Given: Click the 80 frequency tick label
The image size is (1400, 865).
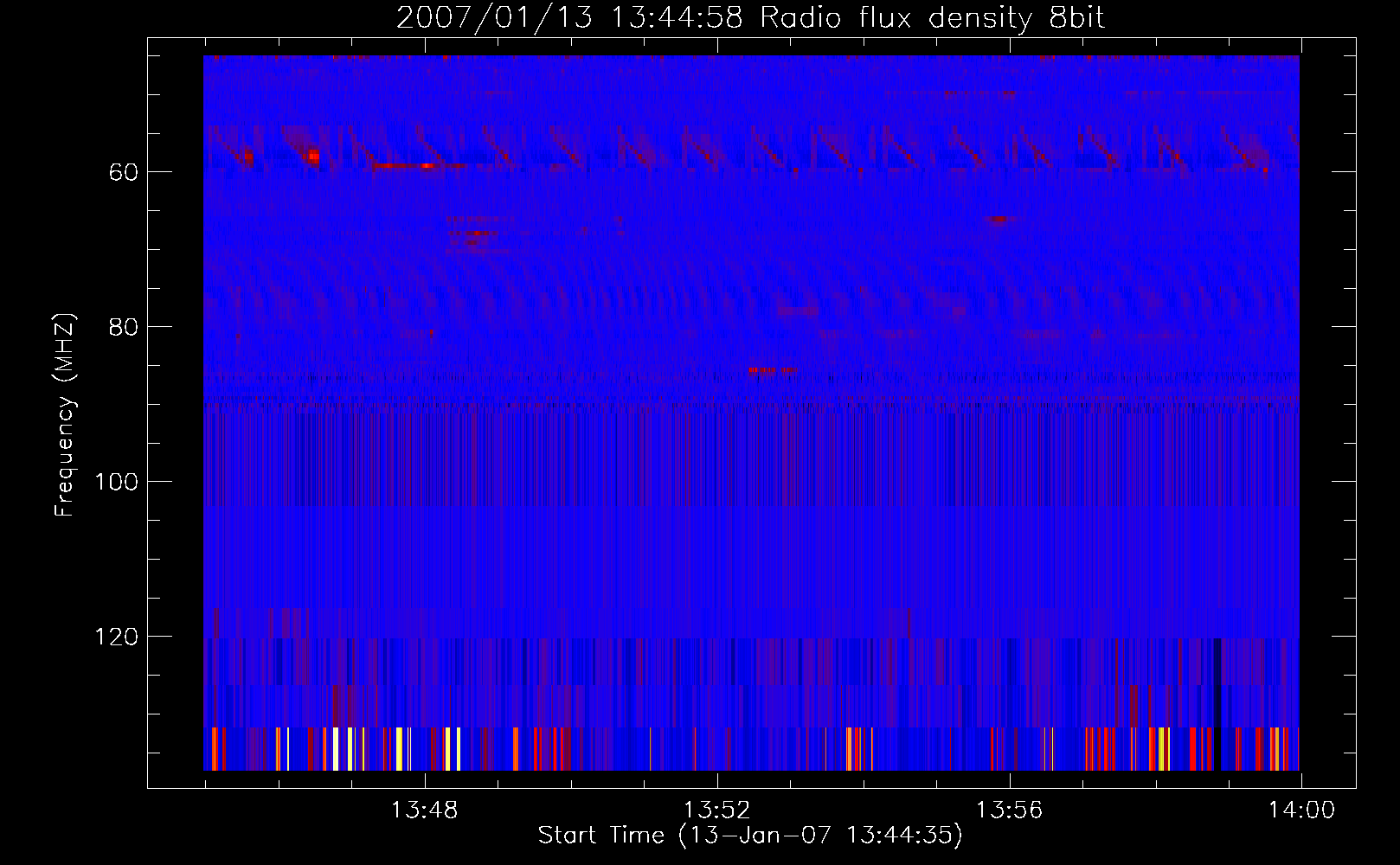Looking at the screenshot, I should coord(124,327).
